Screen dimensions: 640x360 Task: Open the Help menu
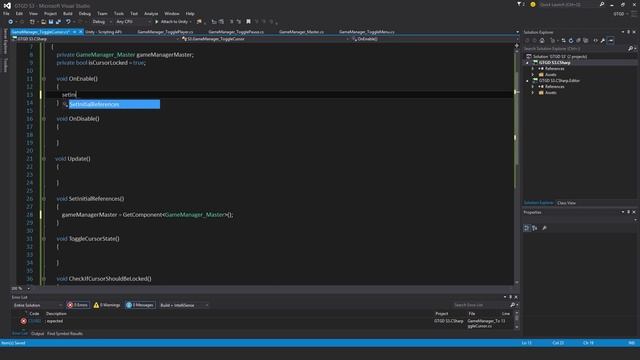(x=190, y=13)
